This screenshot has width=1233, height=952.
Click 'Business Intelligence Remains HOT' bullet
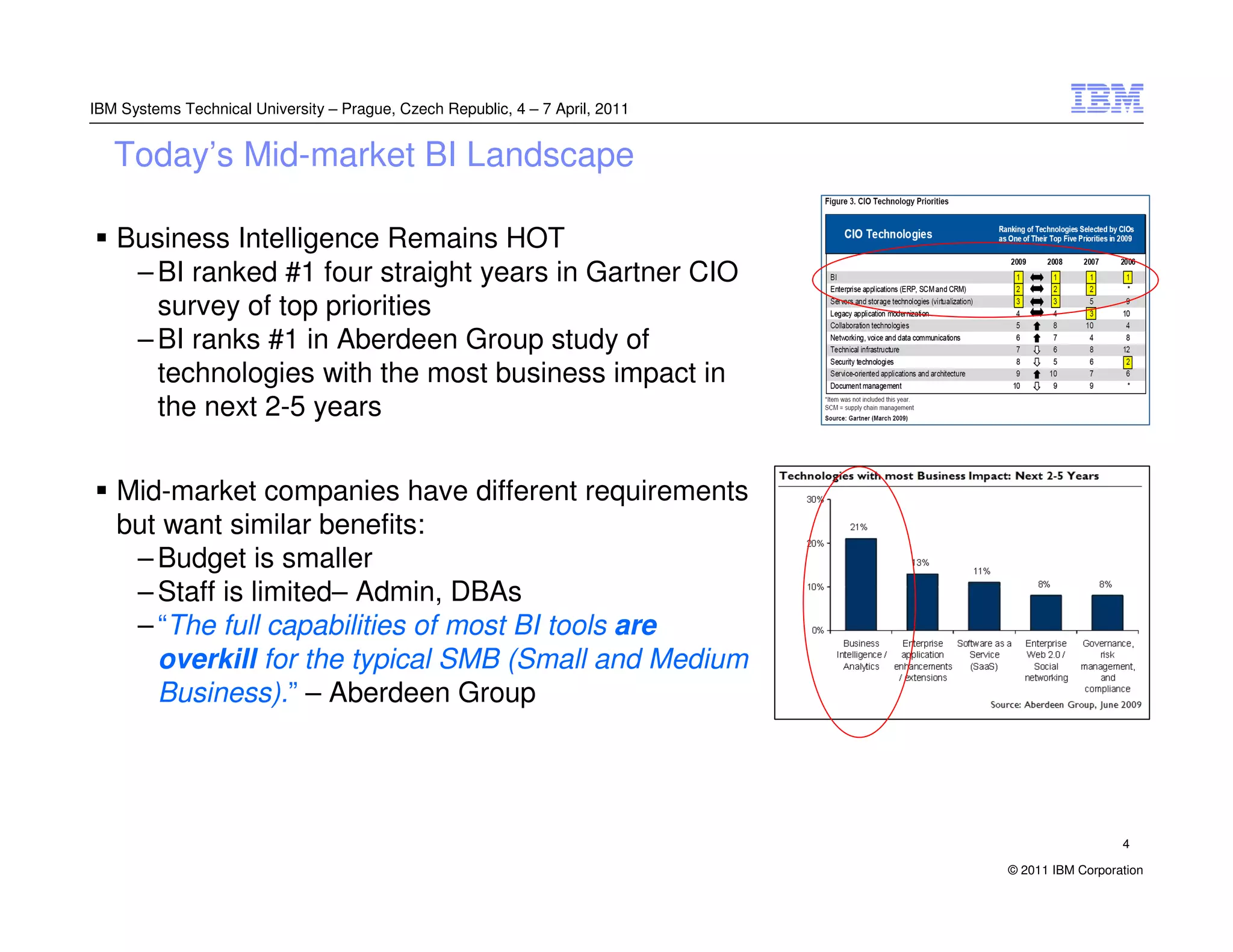[x=340, y=238]
